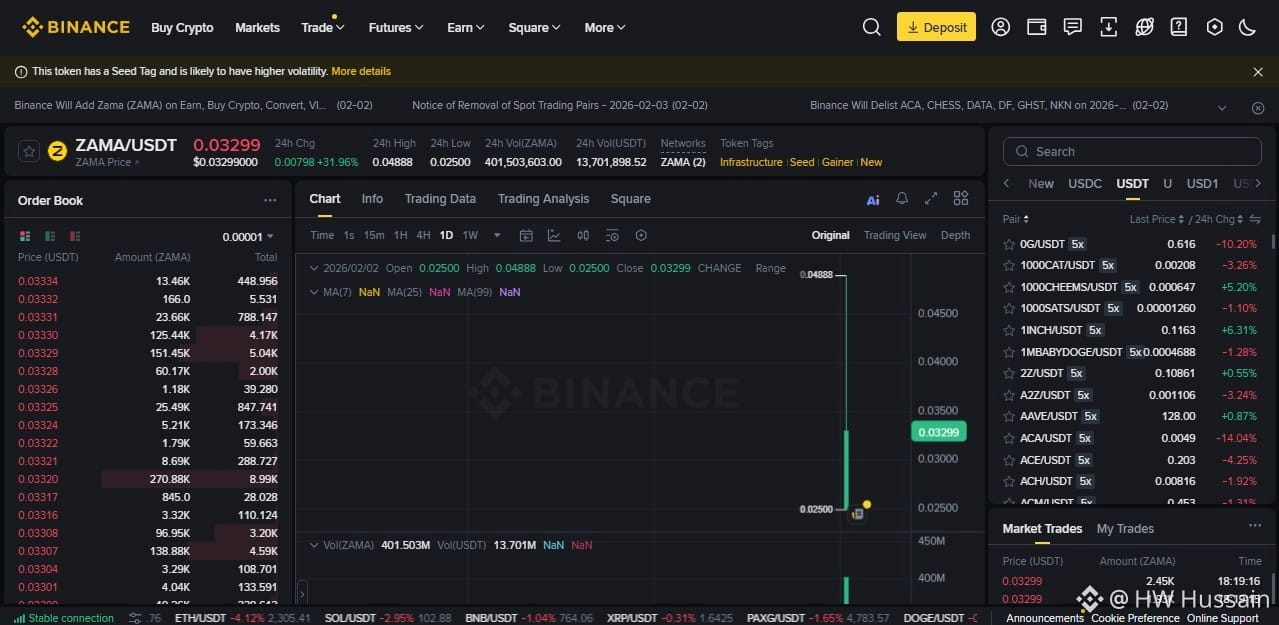Add ZAMA/USDT to favorites star
Viewport: 1279px width, 625px height.
point(29,151)
